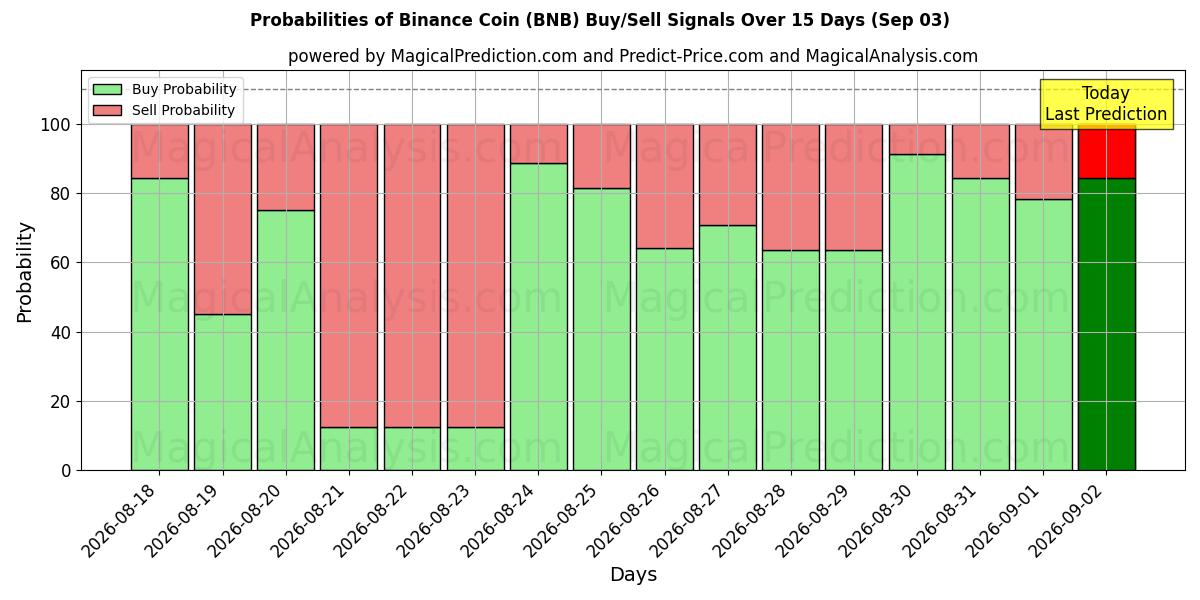Click the Buy Probability legend text
Image resolution: width=1200 pixels, height=600 pixels.
tap(184, 89)
